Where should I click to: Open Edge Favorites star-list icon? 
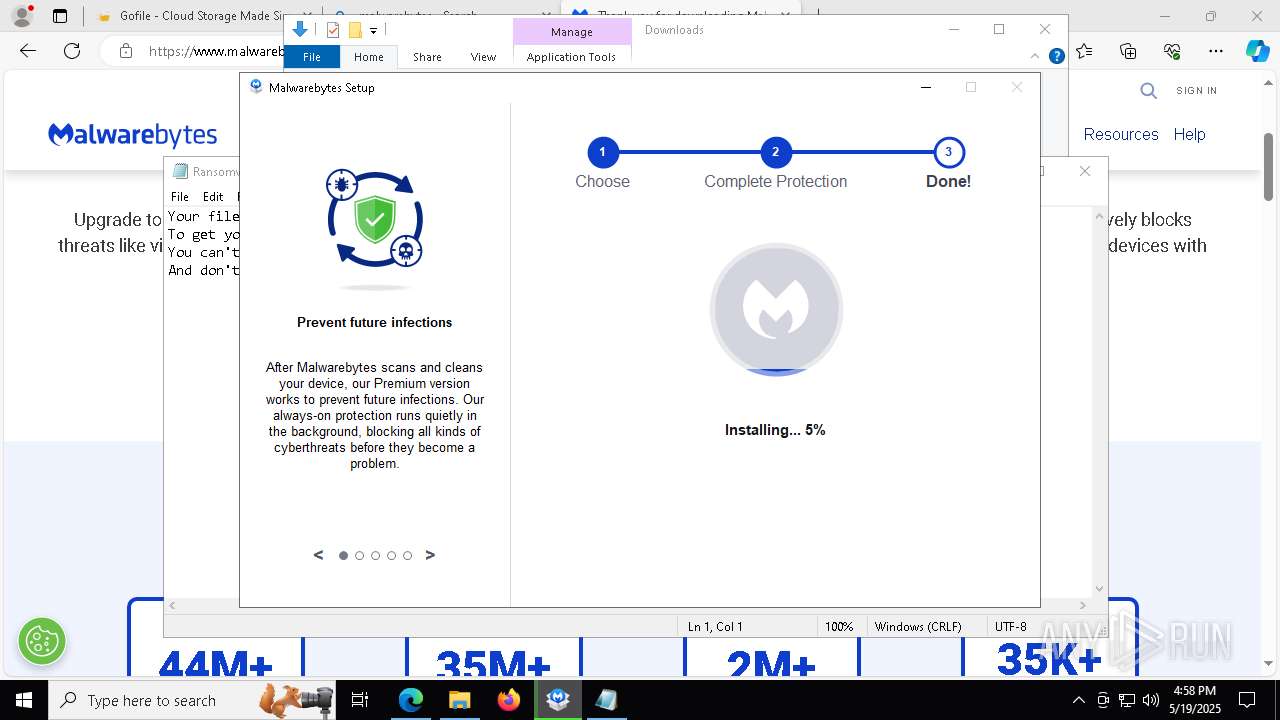1085,51
